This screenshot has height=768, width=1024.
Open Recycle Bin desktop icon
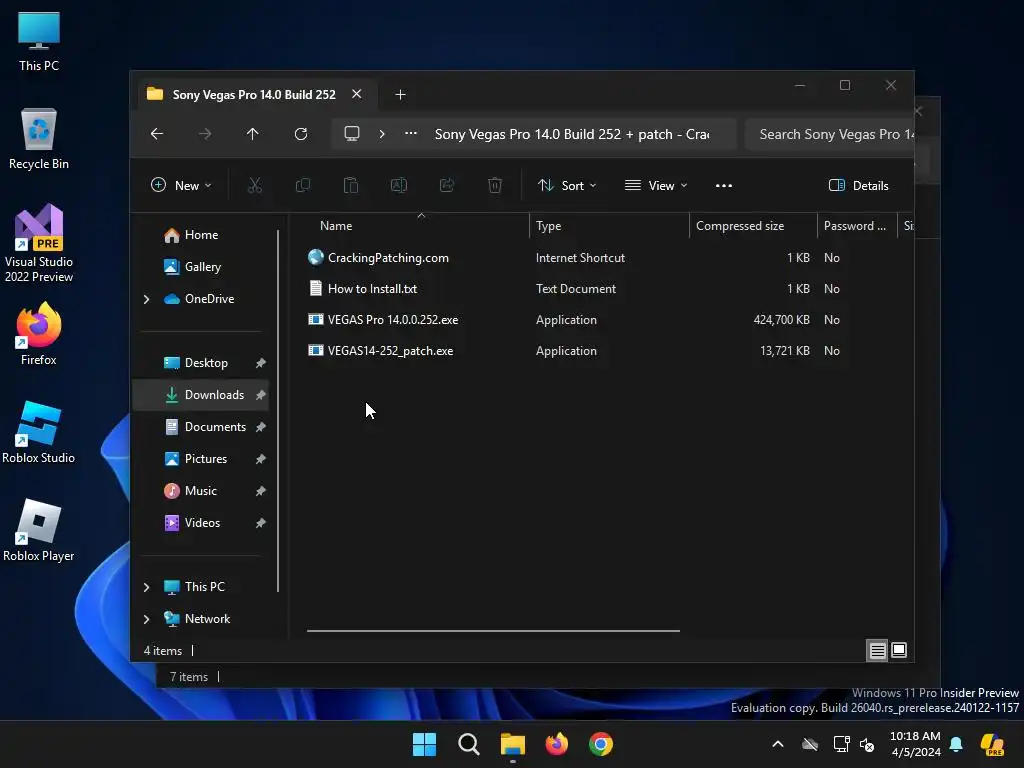point(39,139)
